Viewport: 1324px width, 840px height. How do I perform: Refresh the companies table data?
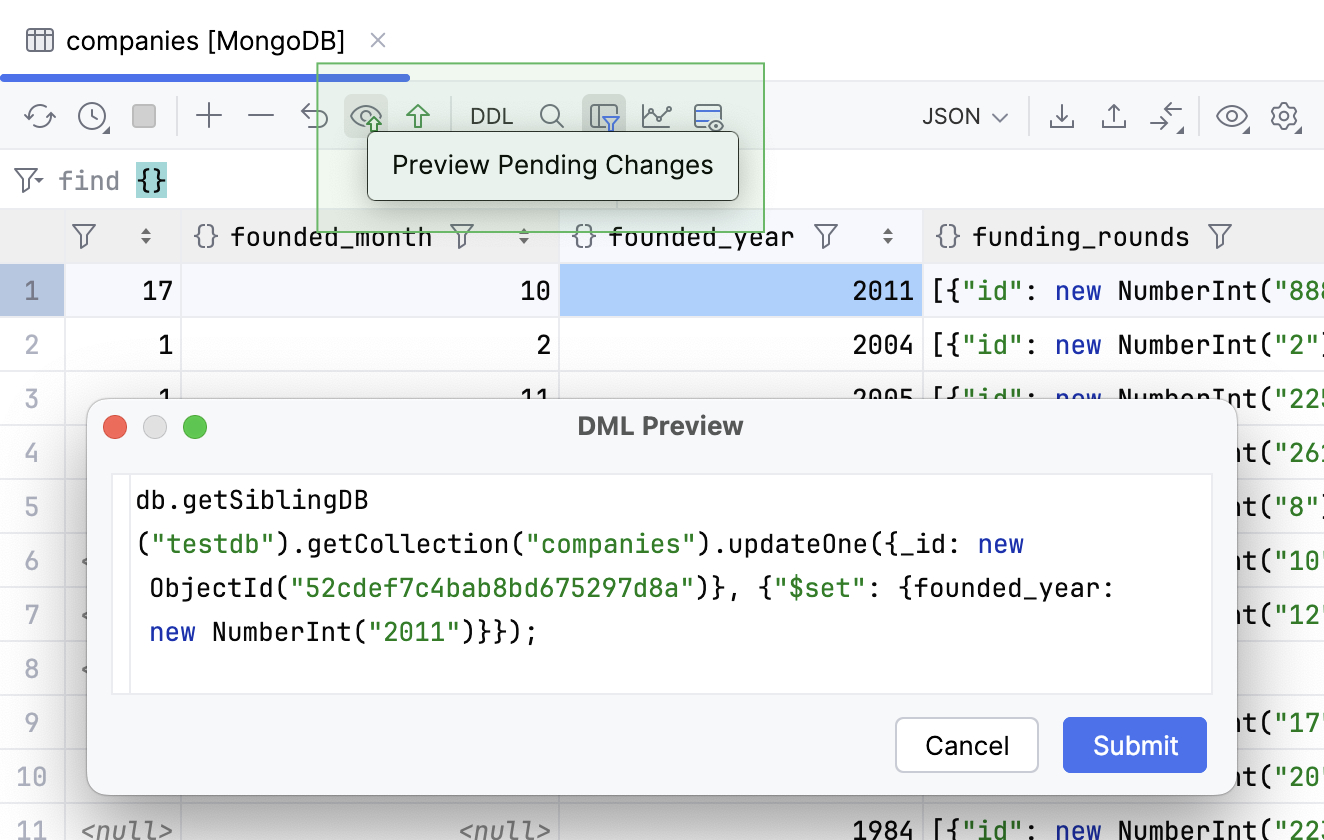pos(40,116)
